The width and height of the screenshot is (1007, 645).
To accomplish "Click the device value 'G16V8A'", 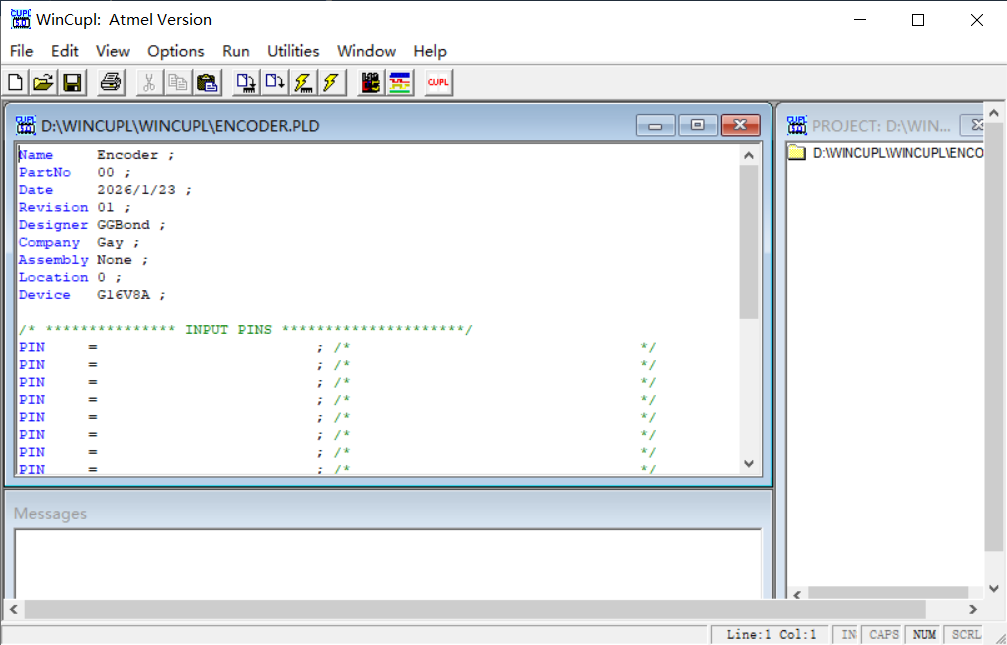I will pyautogui.click(x=123, y=294).
